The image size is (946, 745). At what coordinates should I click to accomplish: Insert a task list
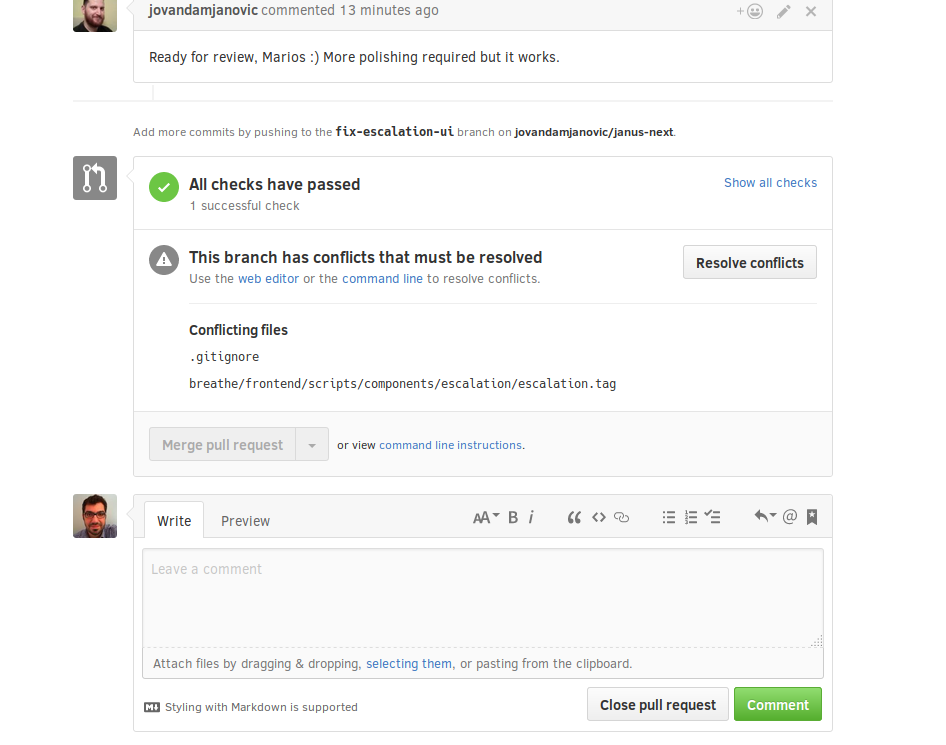click(x=713, y=517)
